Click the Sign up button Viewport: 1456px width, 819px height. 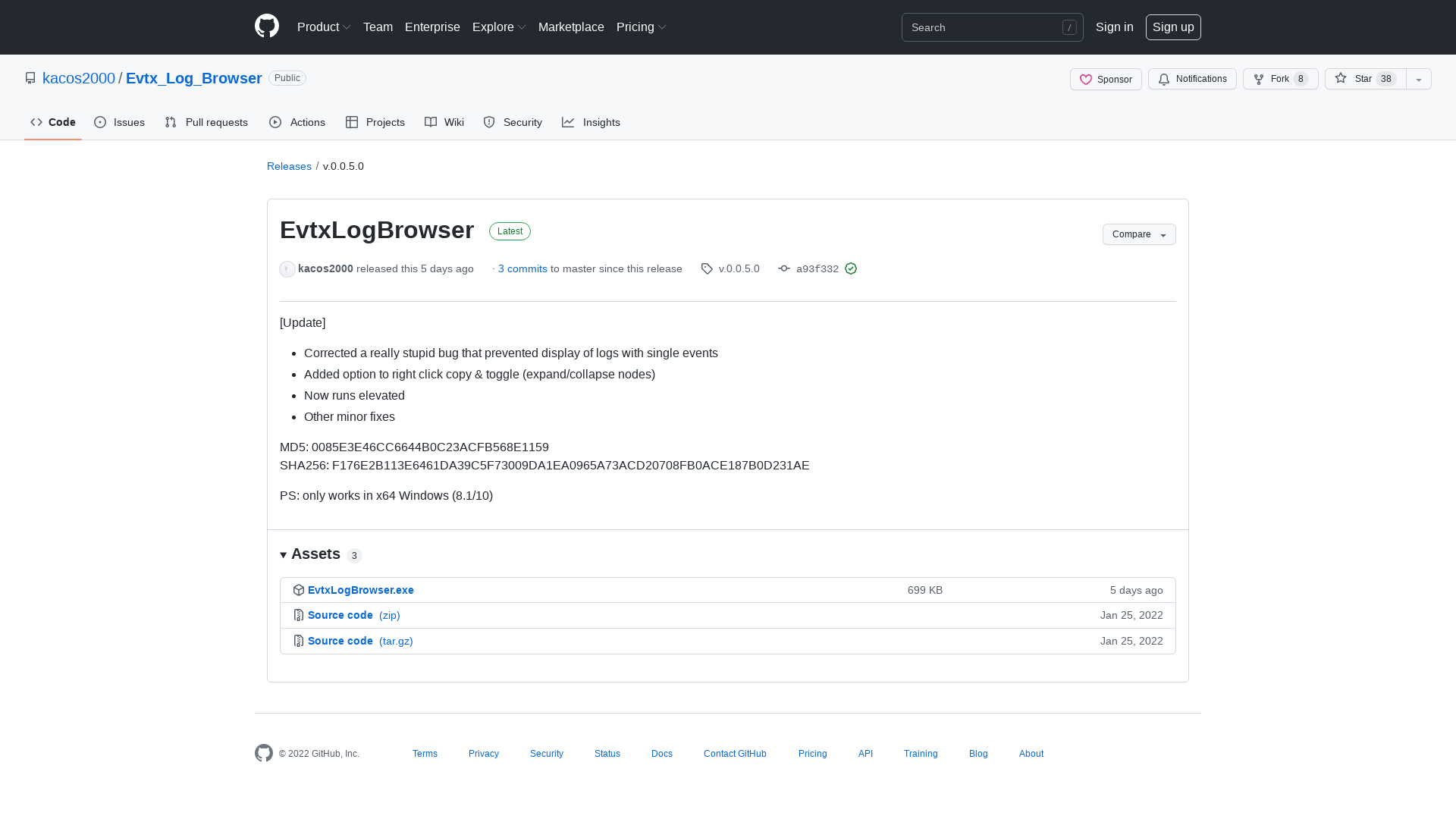tap(1173, 27)
